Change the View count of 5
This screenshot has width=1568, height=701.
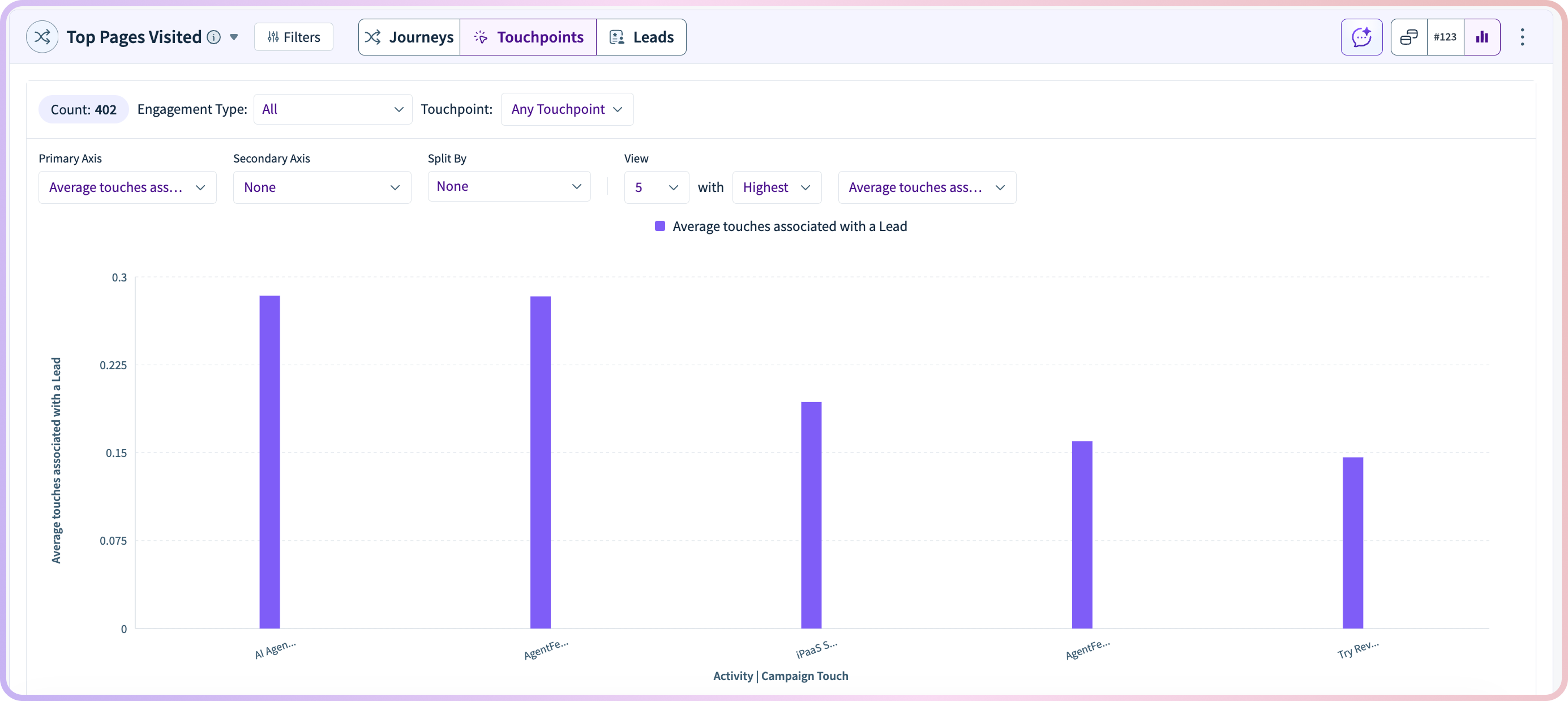click(x=656, y=187)
